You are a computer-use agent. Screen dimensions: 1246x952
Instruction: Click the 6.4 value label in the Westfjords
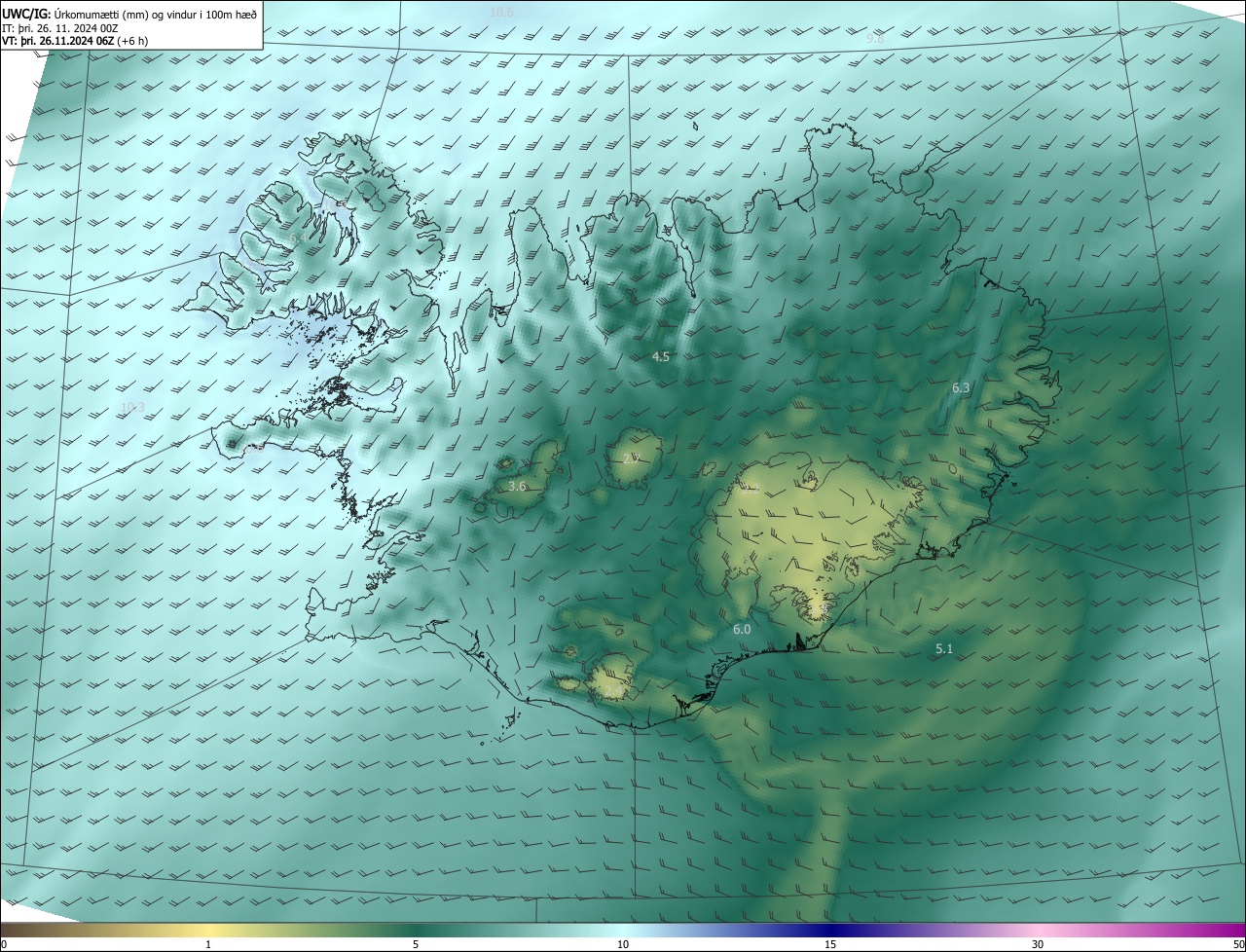298,238
